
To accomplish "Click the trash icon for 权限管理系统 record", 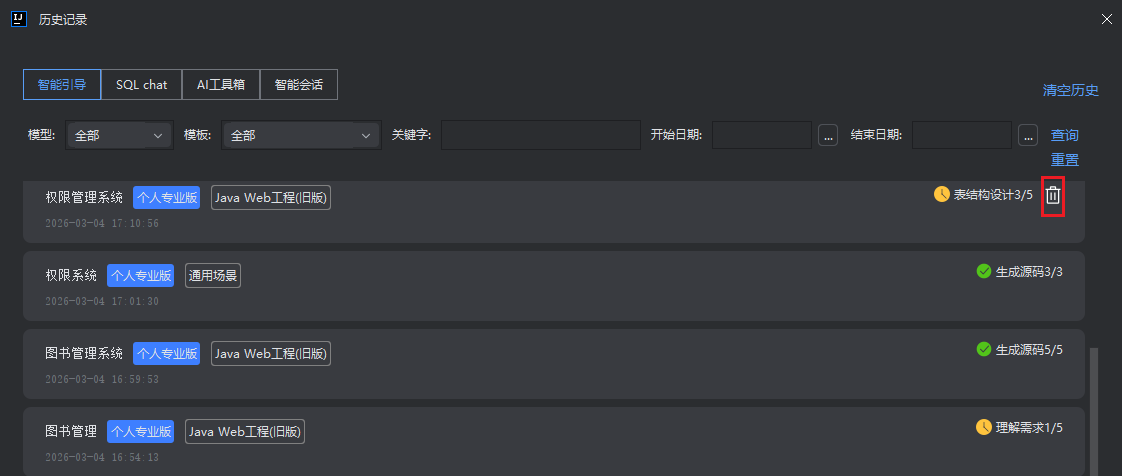I will (1052, 195).
